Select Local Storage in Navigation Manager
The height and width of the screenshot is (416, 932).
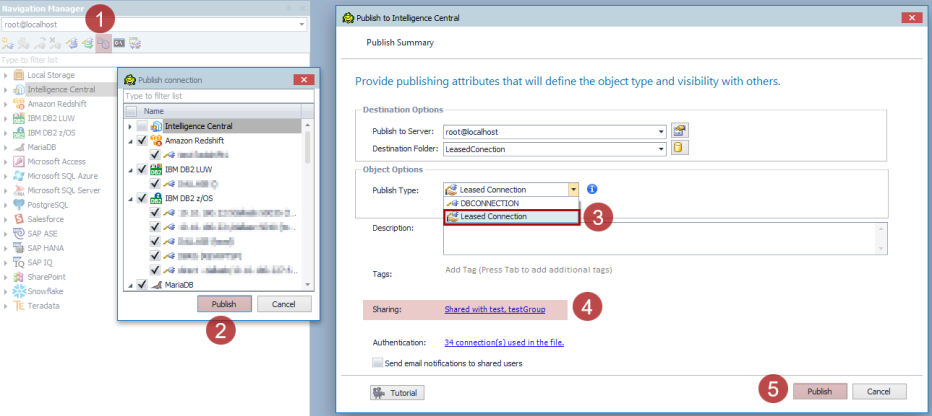point(51,75)
